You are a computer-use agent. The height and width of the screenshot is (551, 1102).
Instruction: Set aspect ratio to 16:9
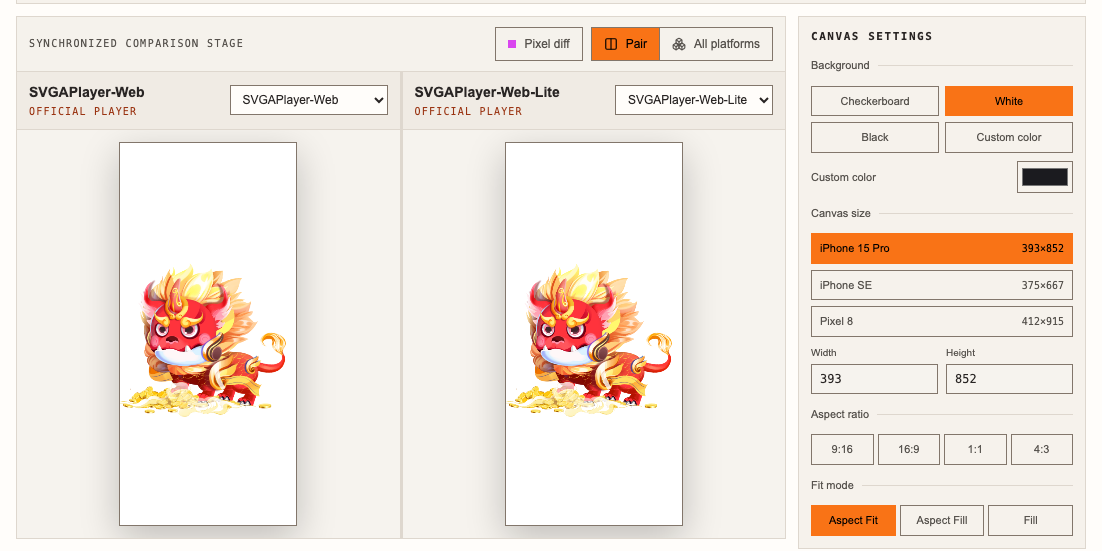click(909, 449)
